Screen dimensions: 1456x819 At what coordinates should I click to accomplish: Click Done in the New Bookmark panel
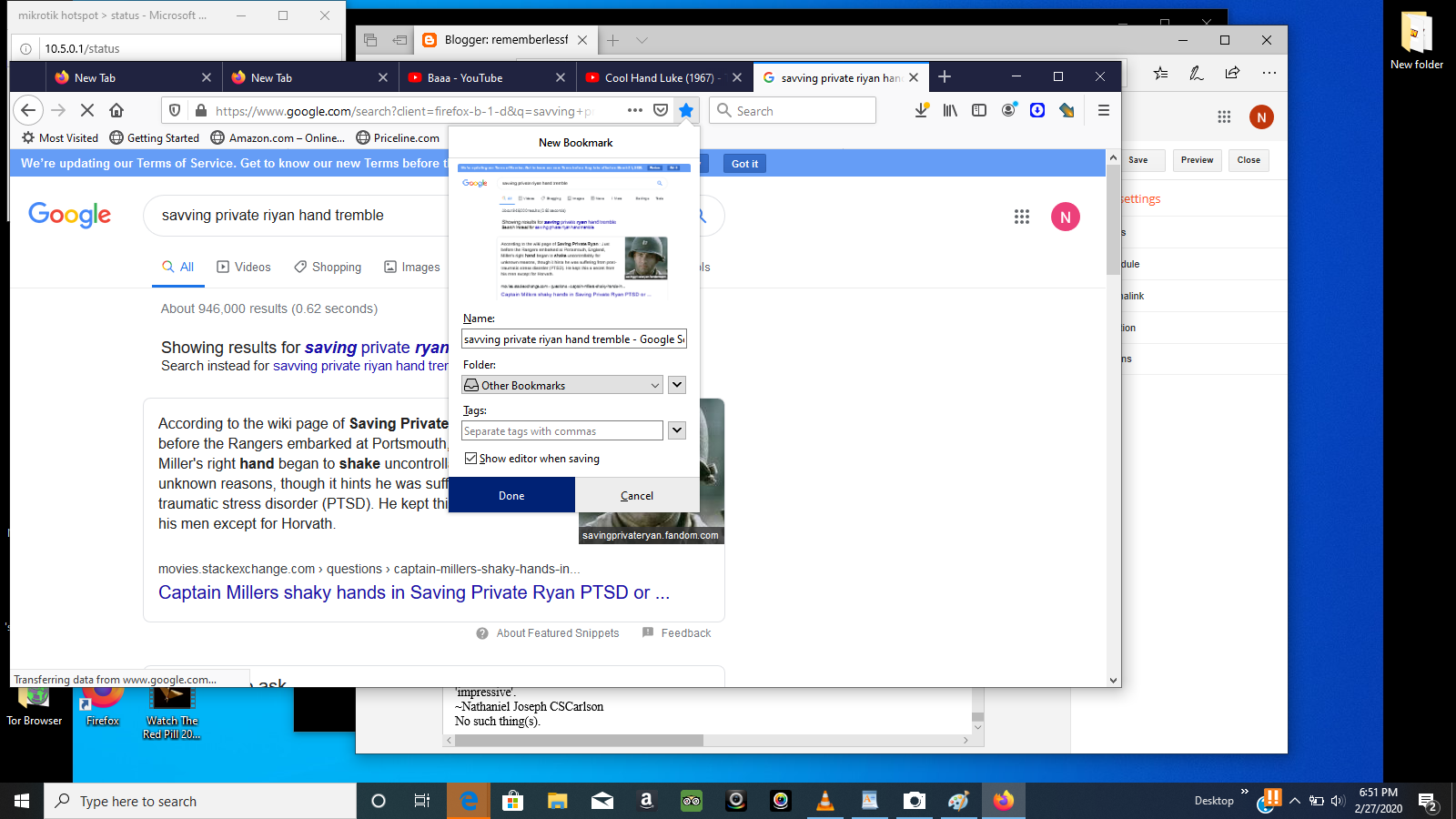[511, 495]
